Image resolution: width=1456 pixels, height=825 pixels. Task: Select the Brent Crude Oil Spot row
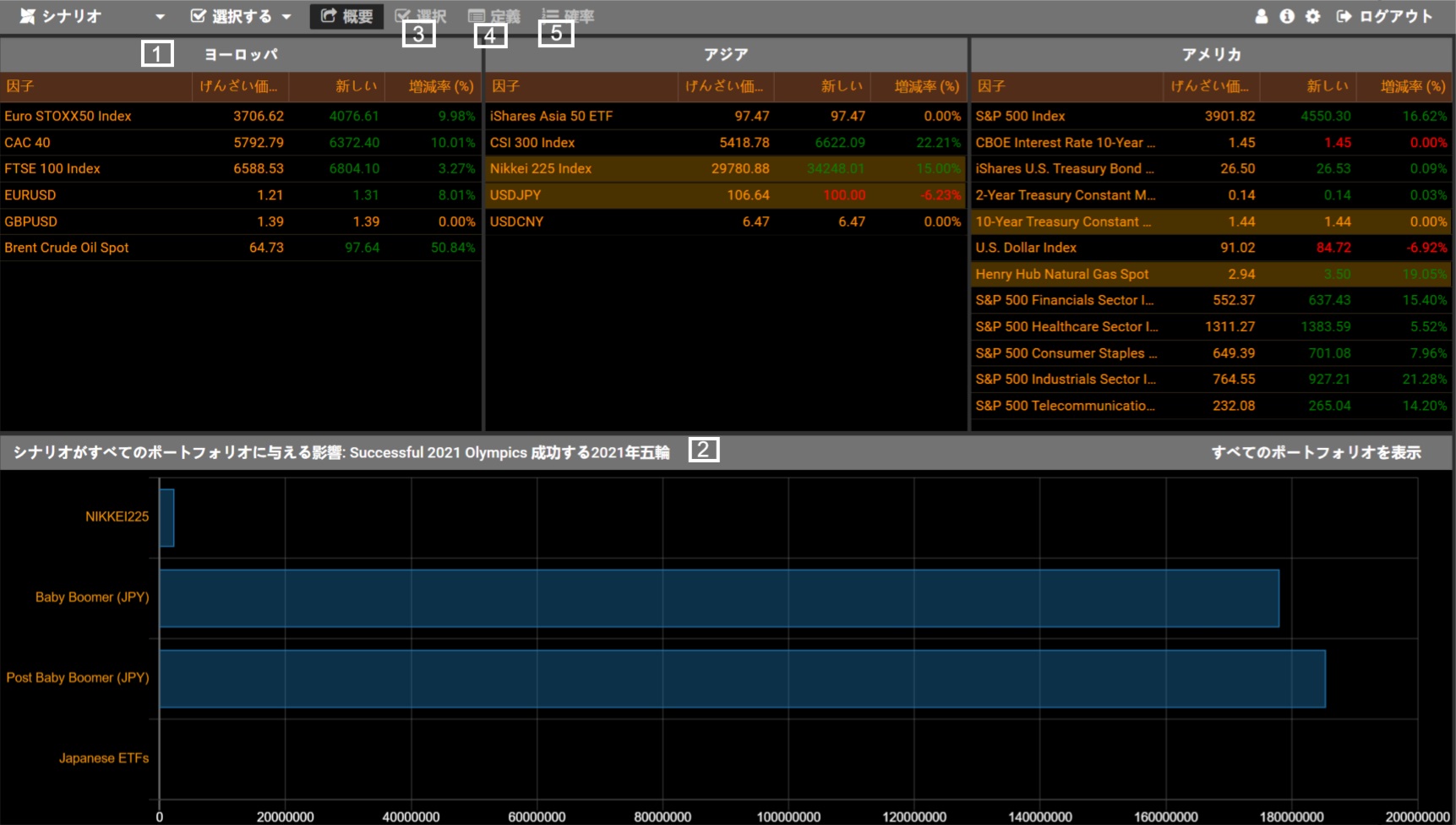click(241, 248)
